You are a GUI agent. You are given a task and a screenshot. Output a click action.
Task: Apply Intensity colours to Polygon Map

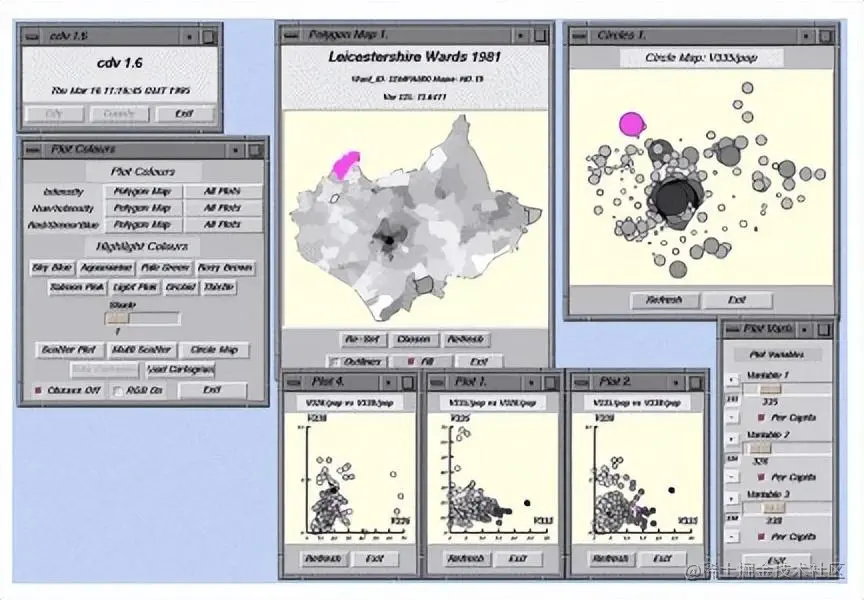click(x=142, y=191)
